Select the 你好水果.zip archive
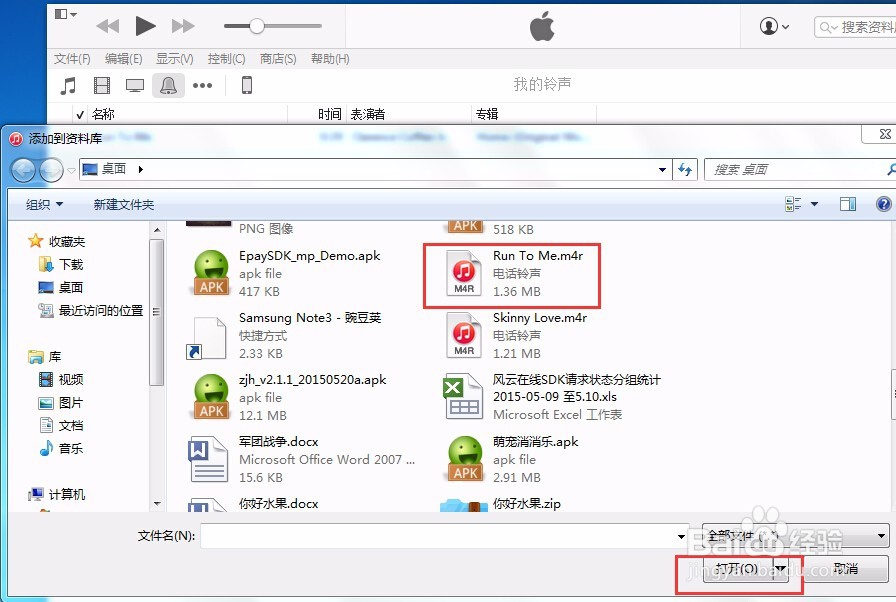The width and height of the screenshot is (896, 602). click(x=500, y=504)
